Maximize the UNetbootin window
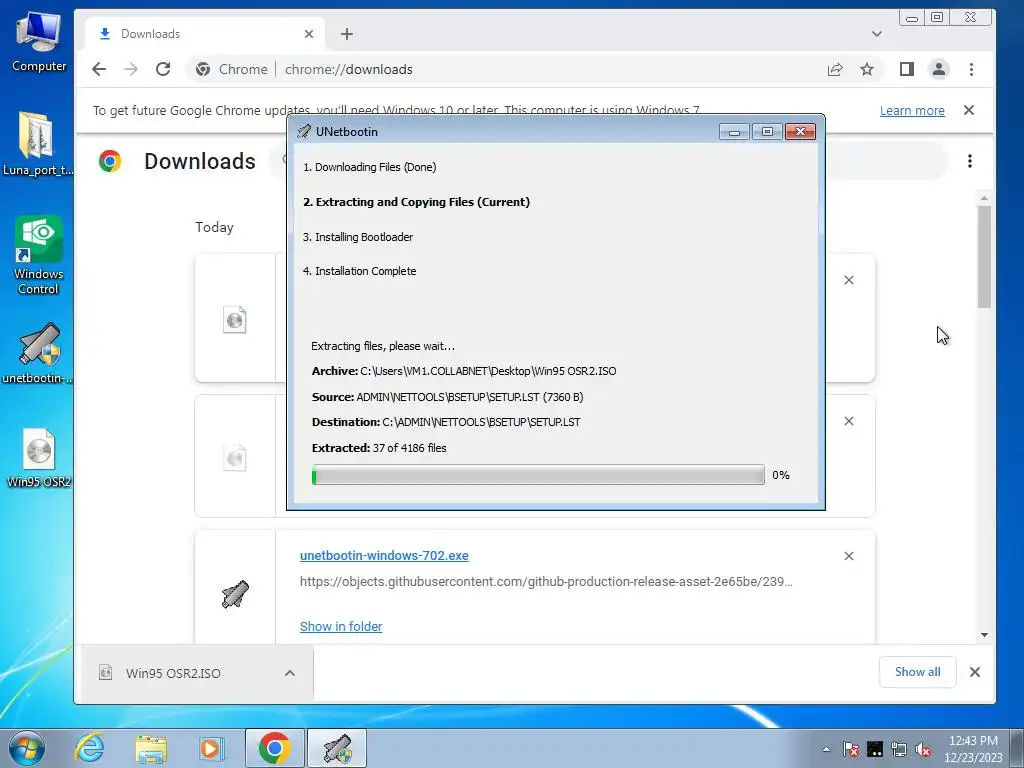1024x768 pixels. click(x=767, y=132)
